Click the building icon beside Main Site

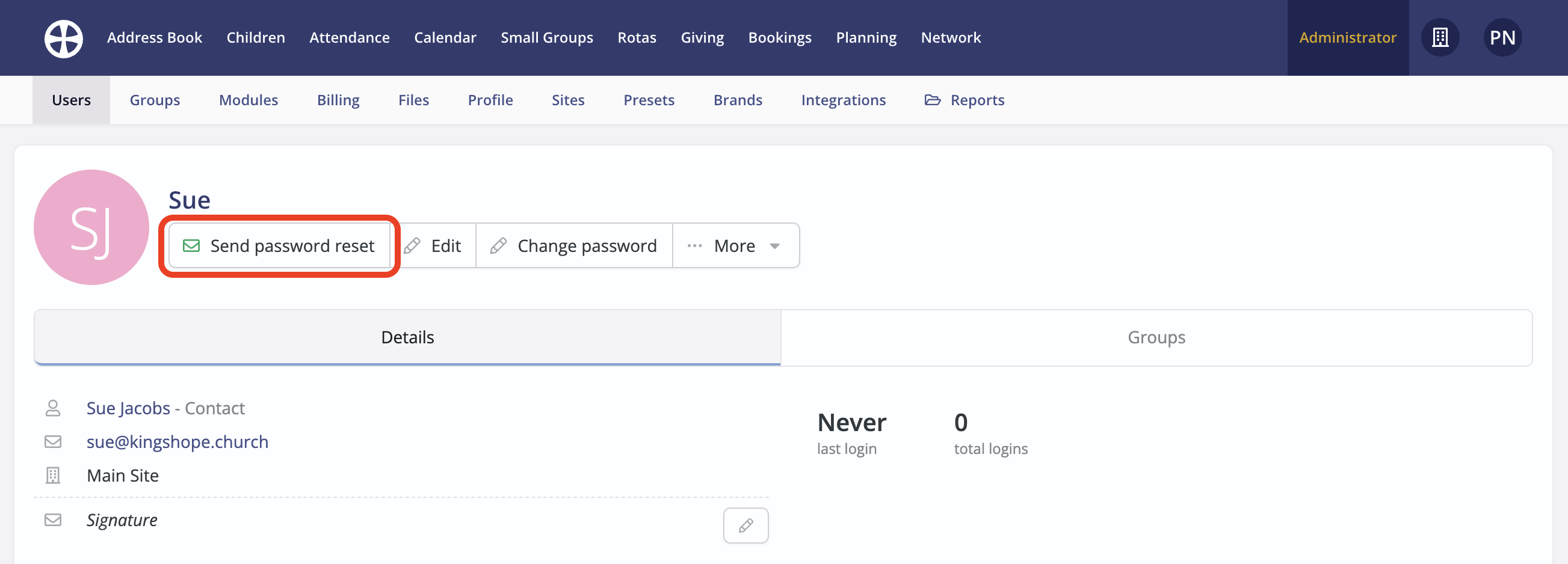pyautogui.click(x=54, y=475)
